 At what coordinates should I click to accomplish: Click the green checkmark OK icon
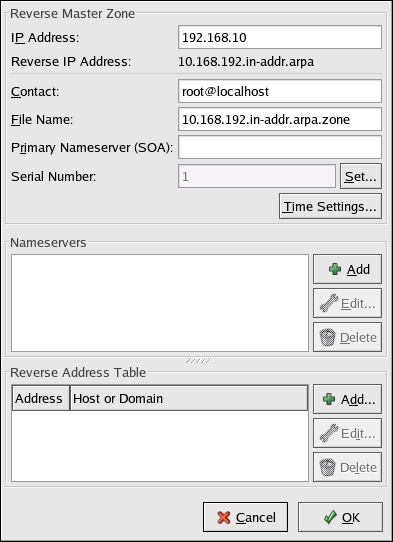(x=330, y=517)
